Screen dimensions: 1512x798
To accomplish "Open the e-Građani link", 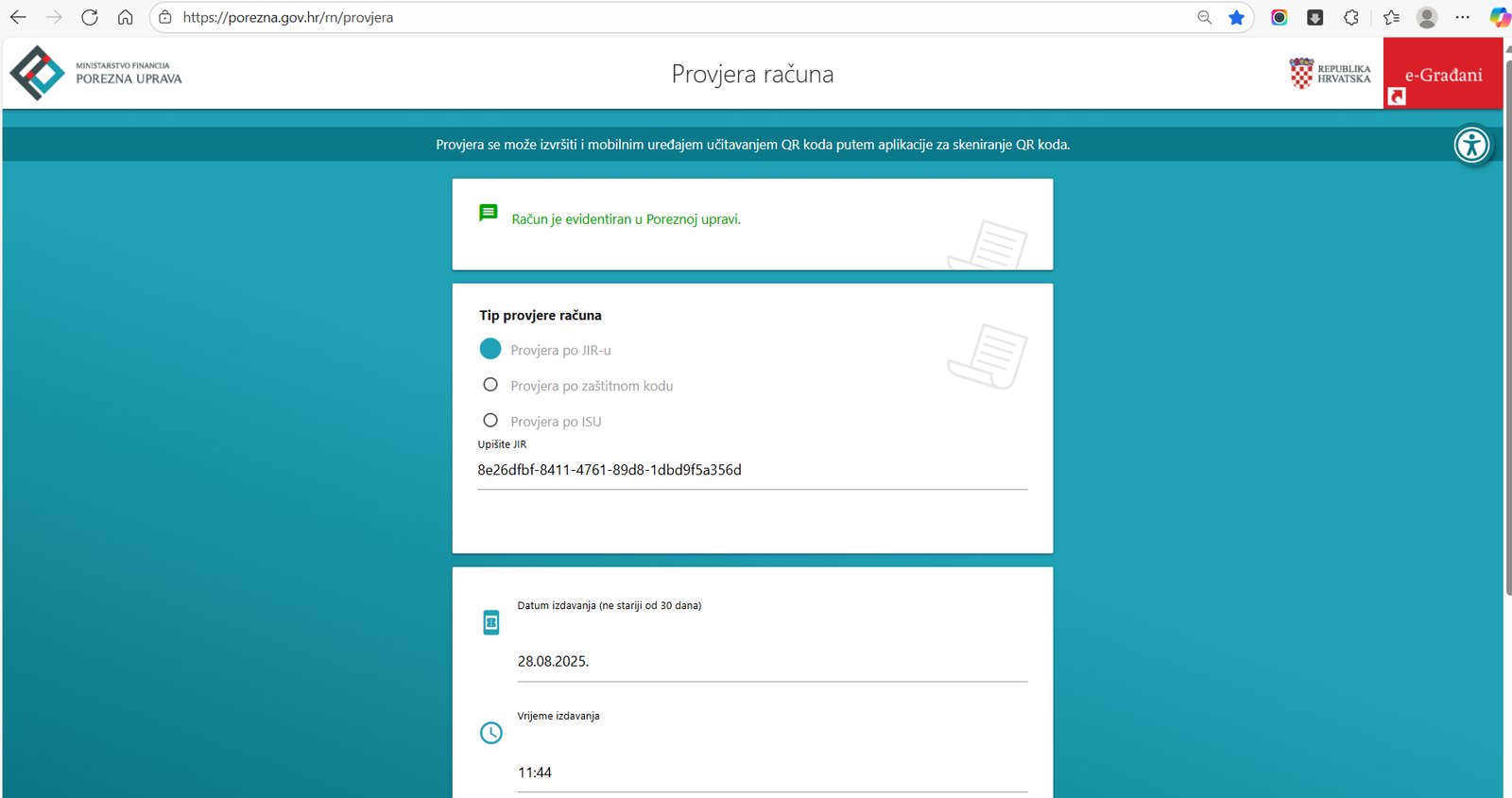I will coord(1442,75).
